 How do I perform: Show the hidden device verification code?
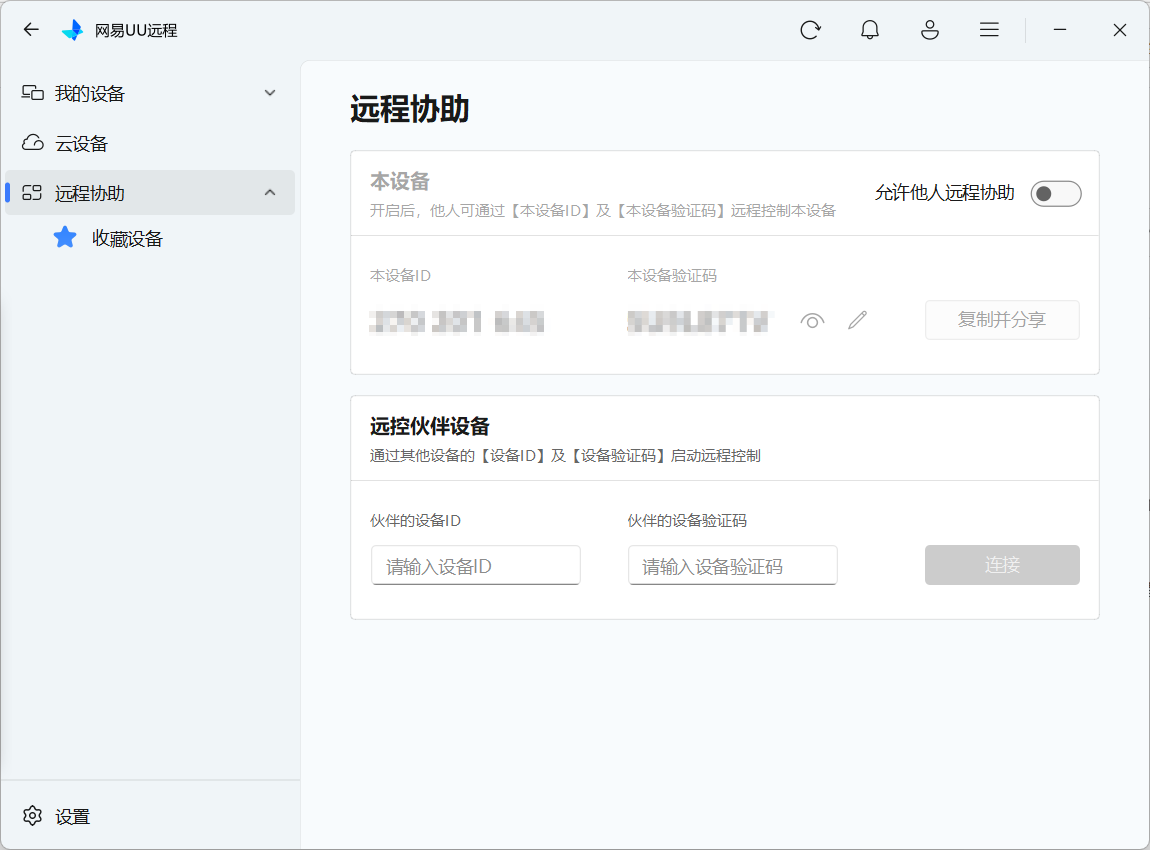(812, 320)
